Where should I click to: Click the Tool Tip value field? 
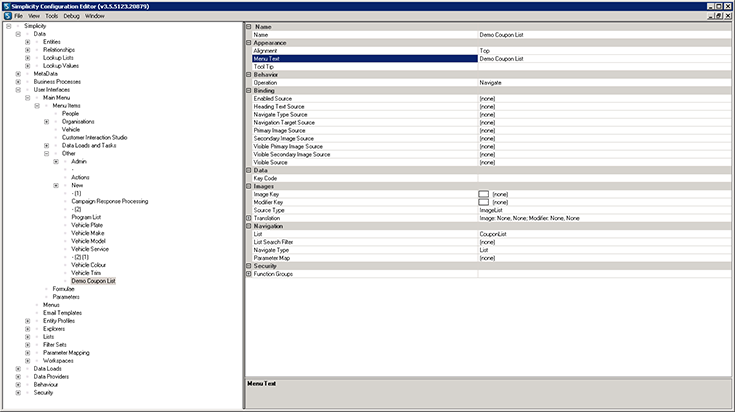pyautogui.click(x=604, y=67)
